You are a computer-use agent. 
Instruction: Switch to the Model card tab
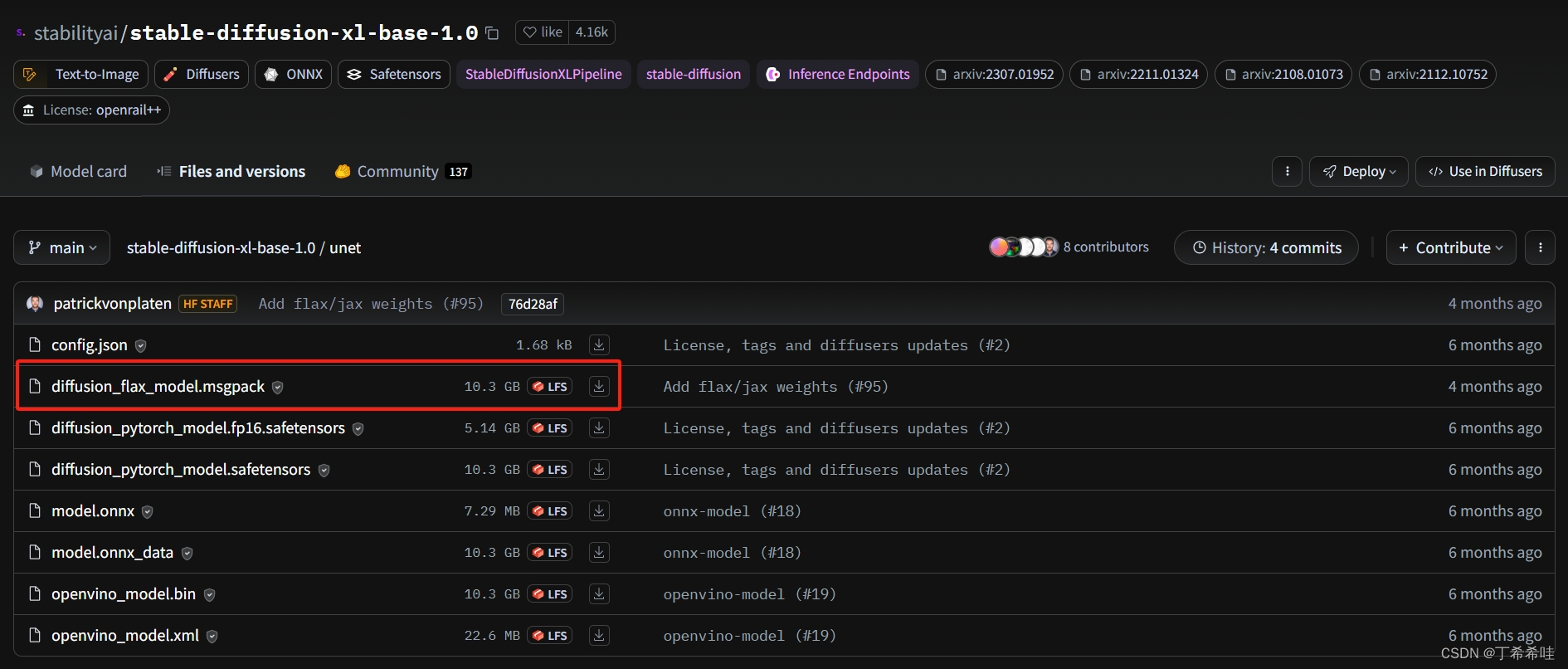(x=79, y=171)
